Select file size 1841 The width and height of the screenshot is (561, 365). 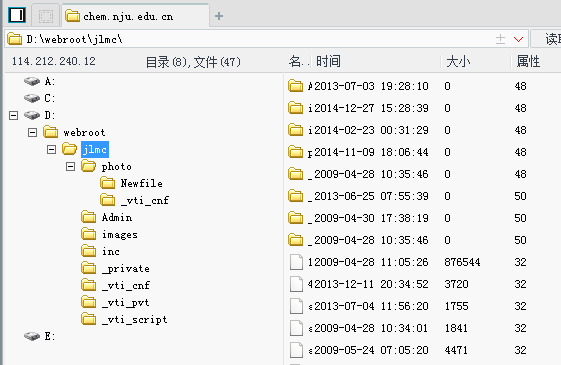[456, 328]
